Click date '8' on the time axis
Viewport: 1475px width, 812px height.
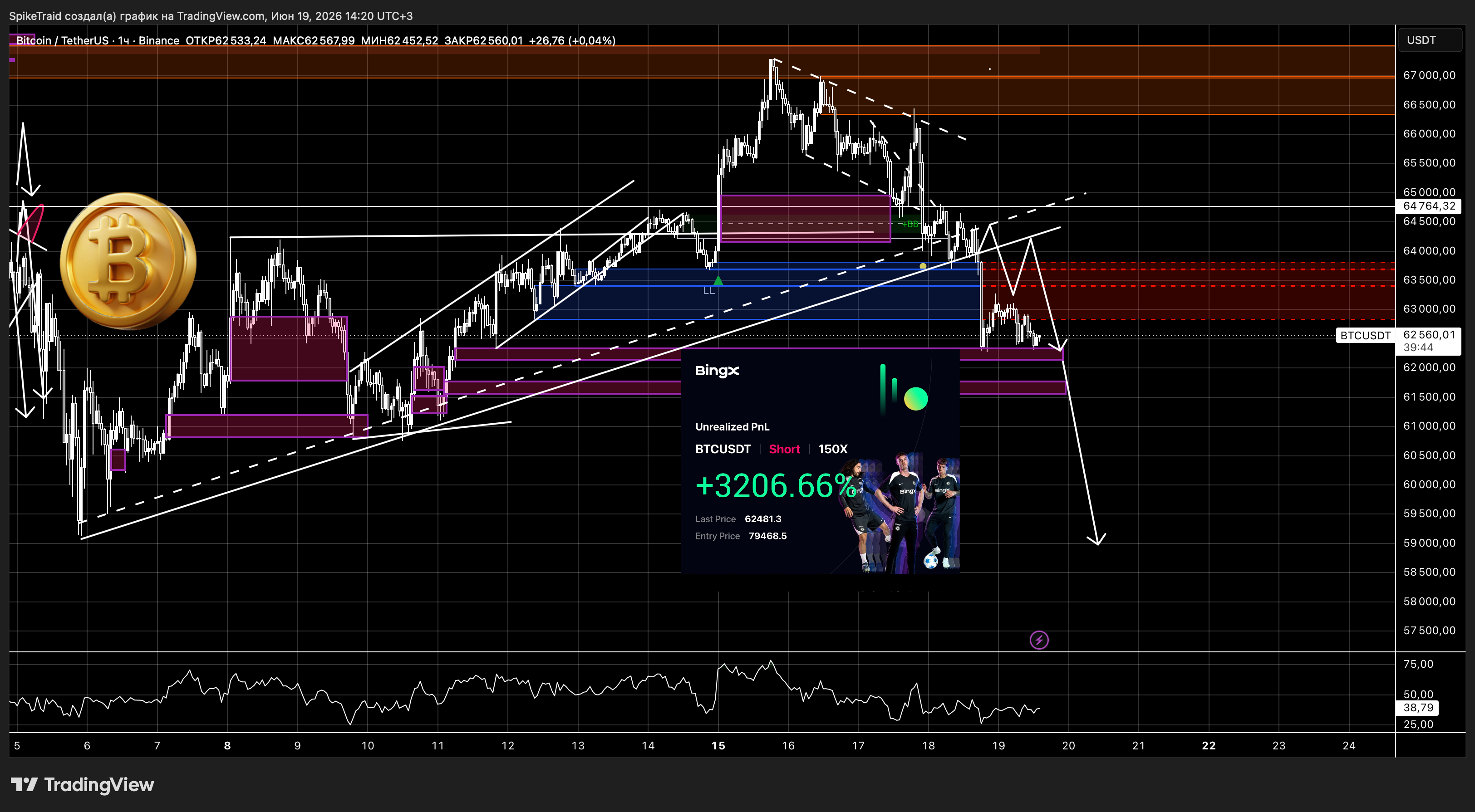(227, 746)
